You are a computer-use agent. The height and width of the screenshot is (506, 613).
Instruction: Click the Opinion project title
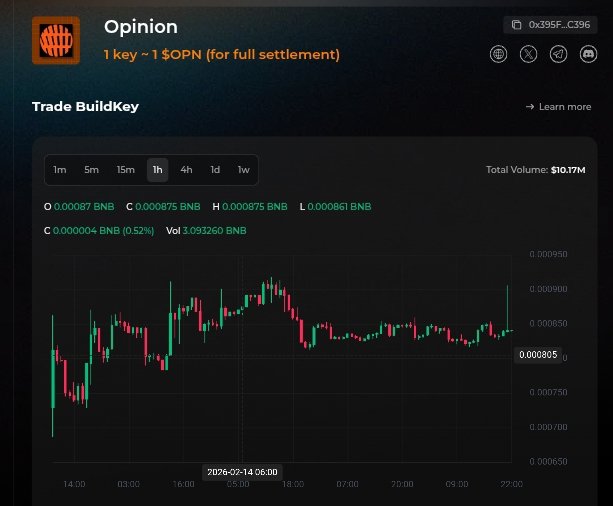(x=141, y=27)
